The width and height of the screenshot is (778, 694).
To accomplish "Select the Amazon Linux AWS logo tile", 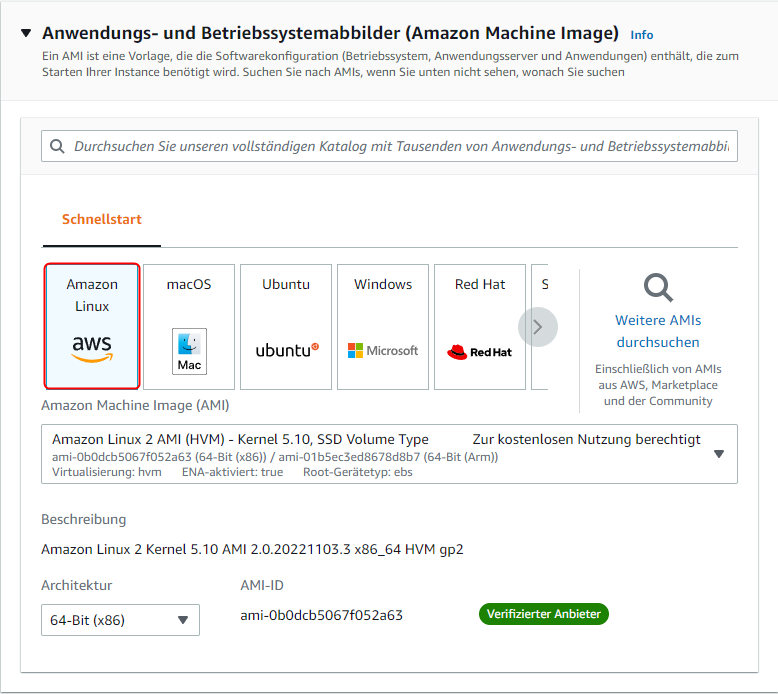I will (92, 326).
